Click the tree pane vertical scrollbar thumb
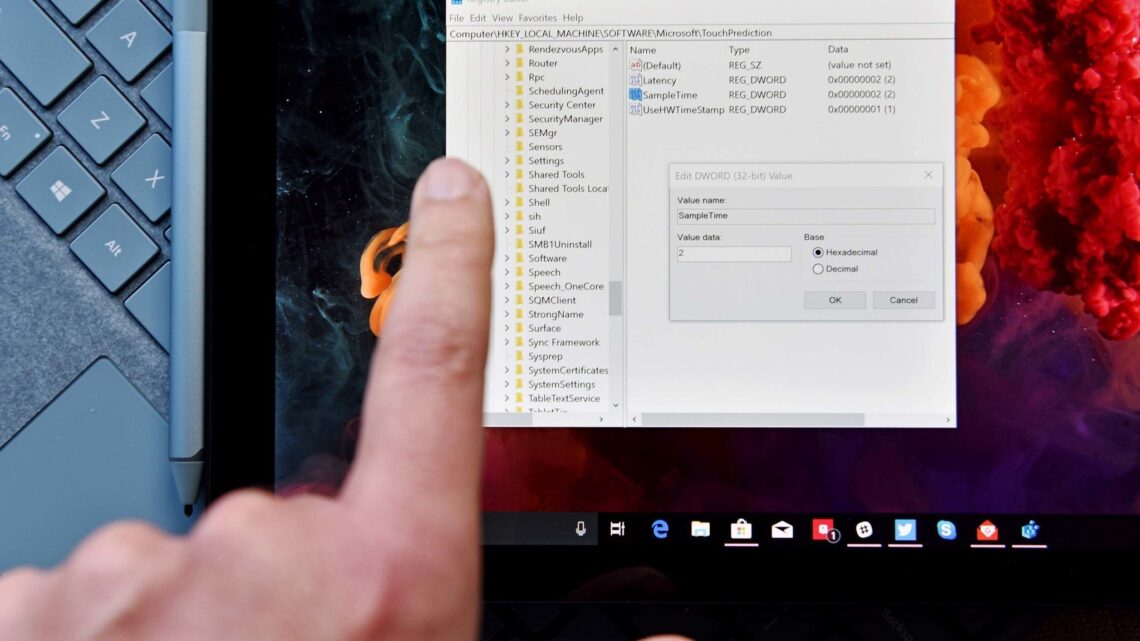This screenshot has width=1140, height=641. (x=616, y=298)
